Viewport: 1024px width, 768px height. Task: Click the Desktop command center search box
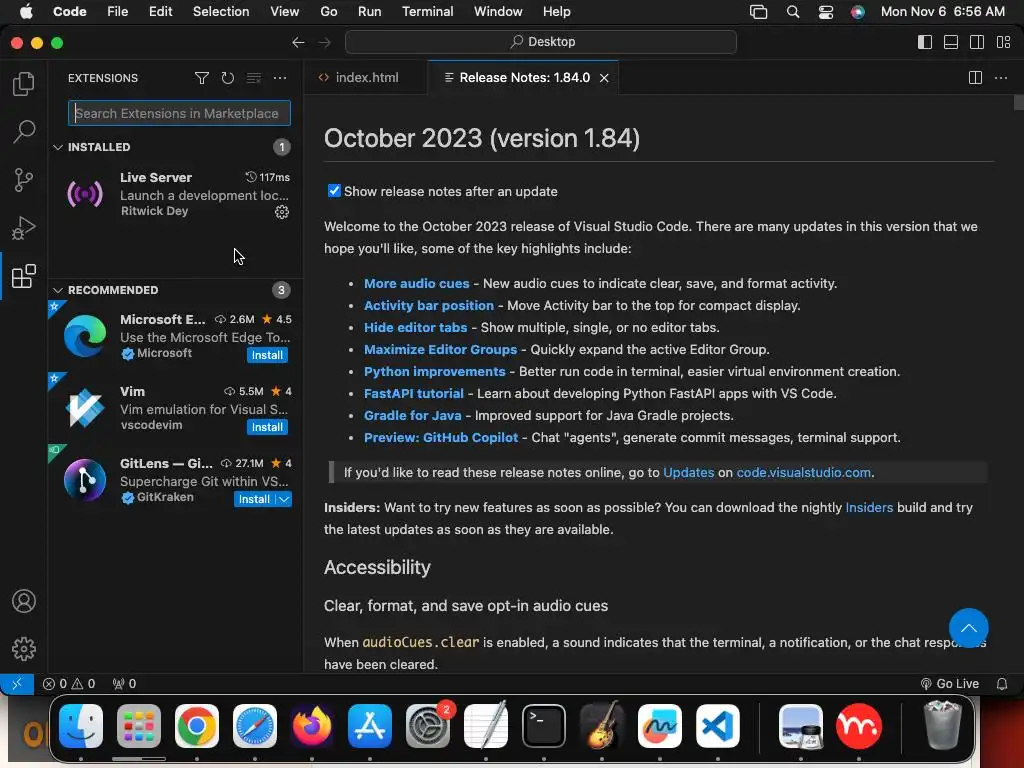[541, 42]
